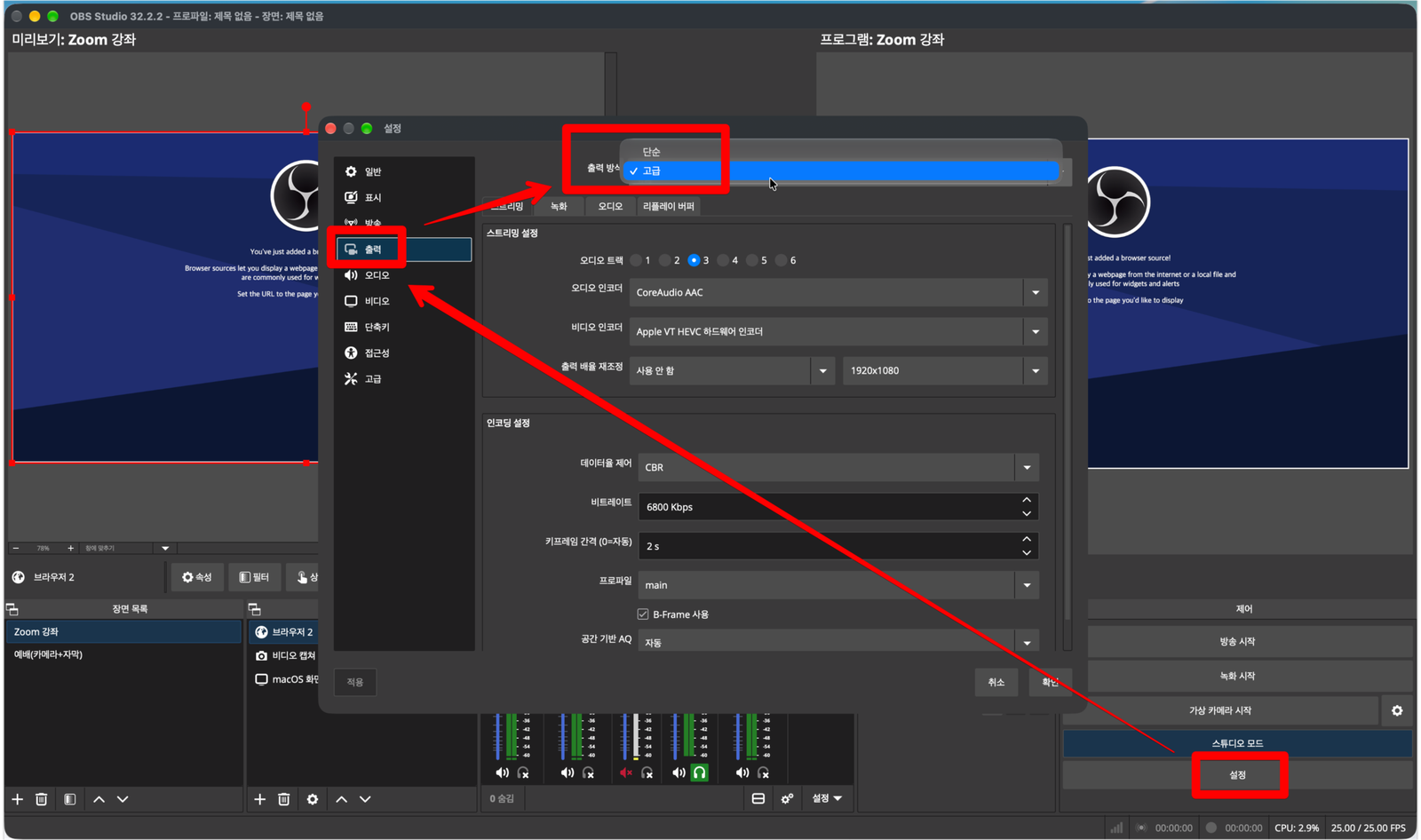The image size is (1421, 840).
Task: Click the virtual camera gear settings icon
Action: coord(1397,710)
